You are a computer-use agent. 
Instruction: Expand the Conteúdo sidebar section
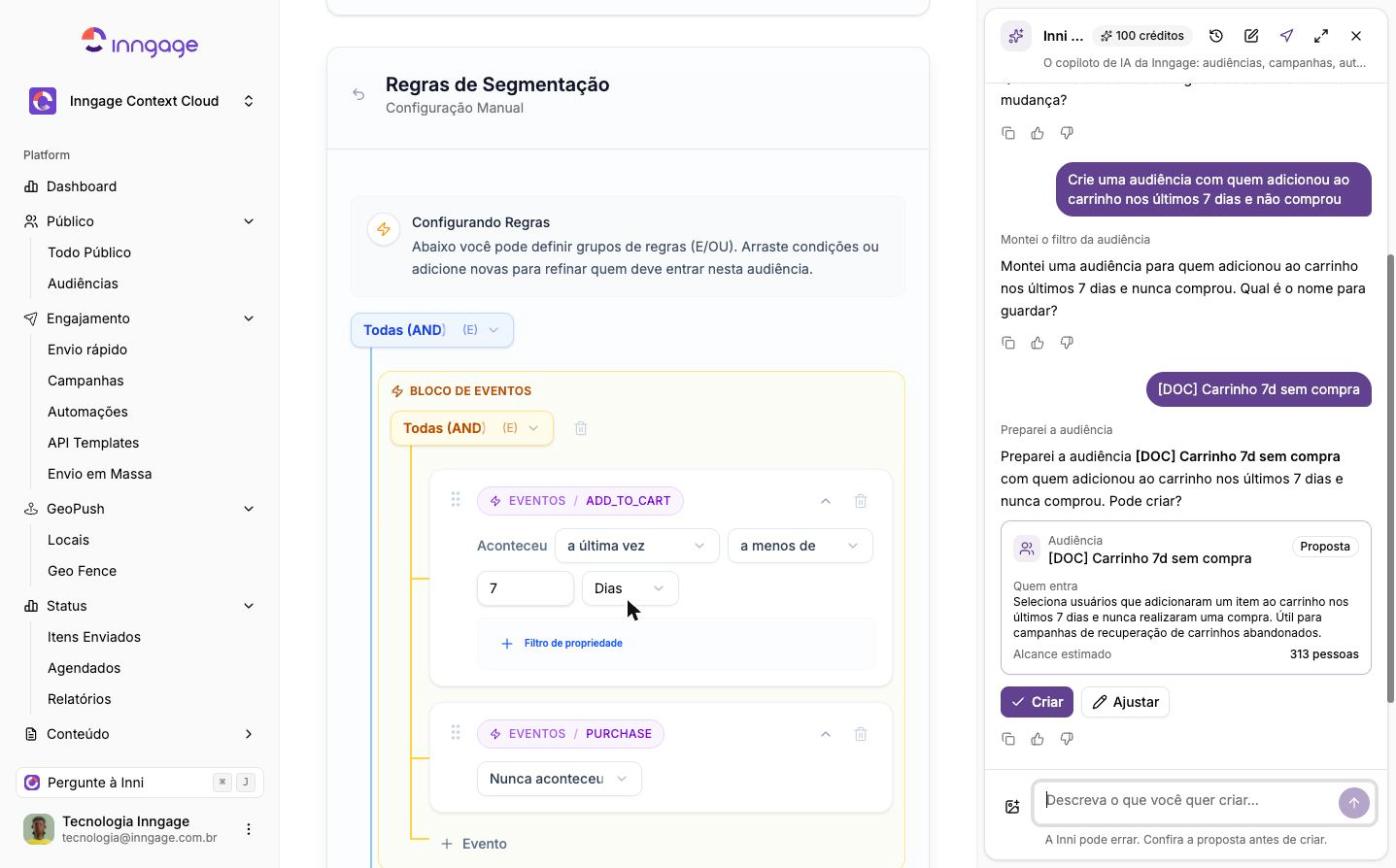[x=139, y=734]
